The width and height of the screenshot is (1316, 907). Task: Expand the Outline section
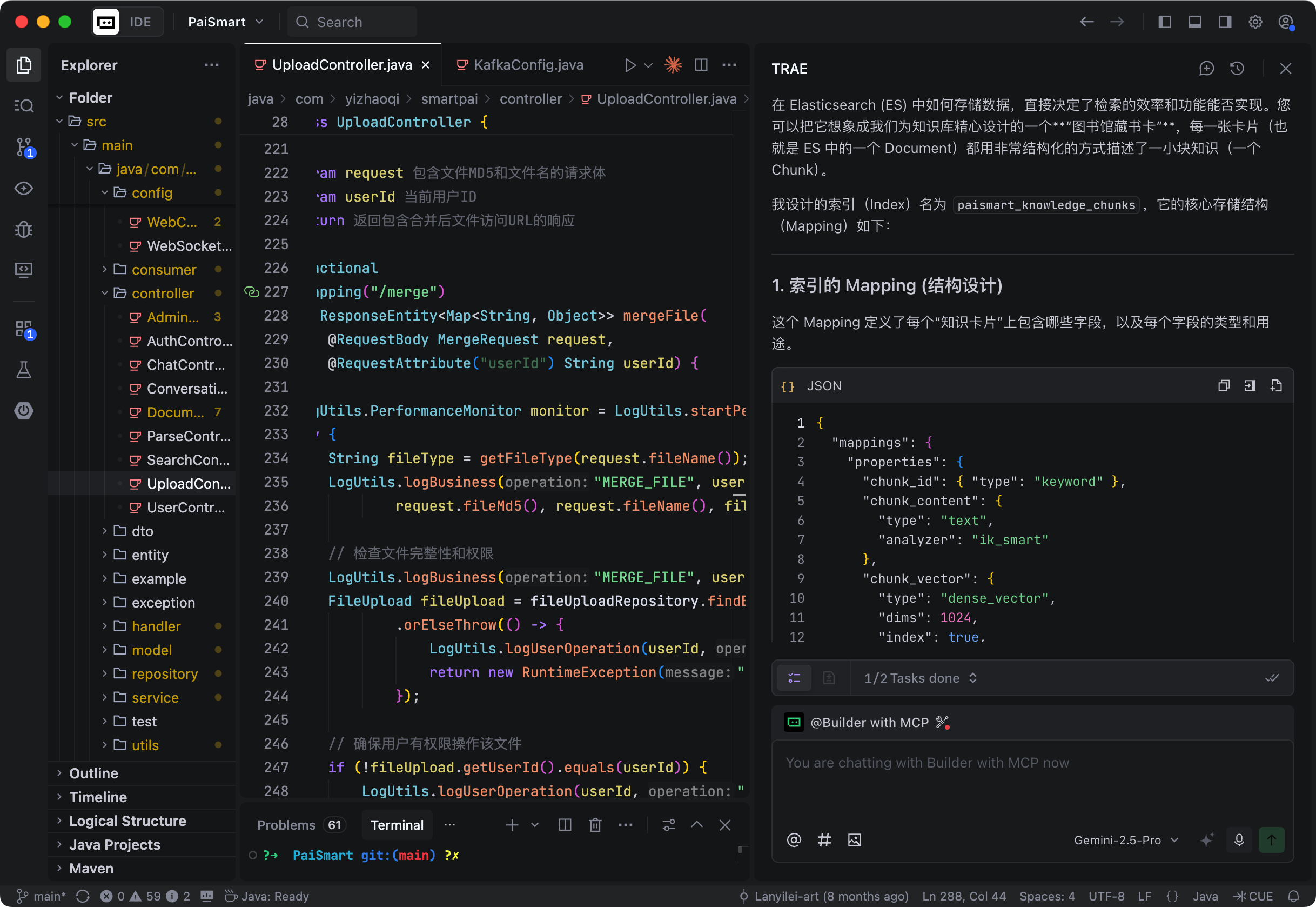93,773
